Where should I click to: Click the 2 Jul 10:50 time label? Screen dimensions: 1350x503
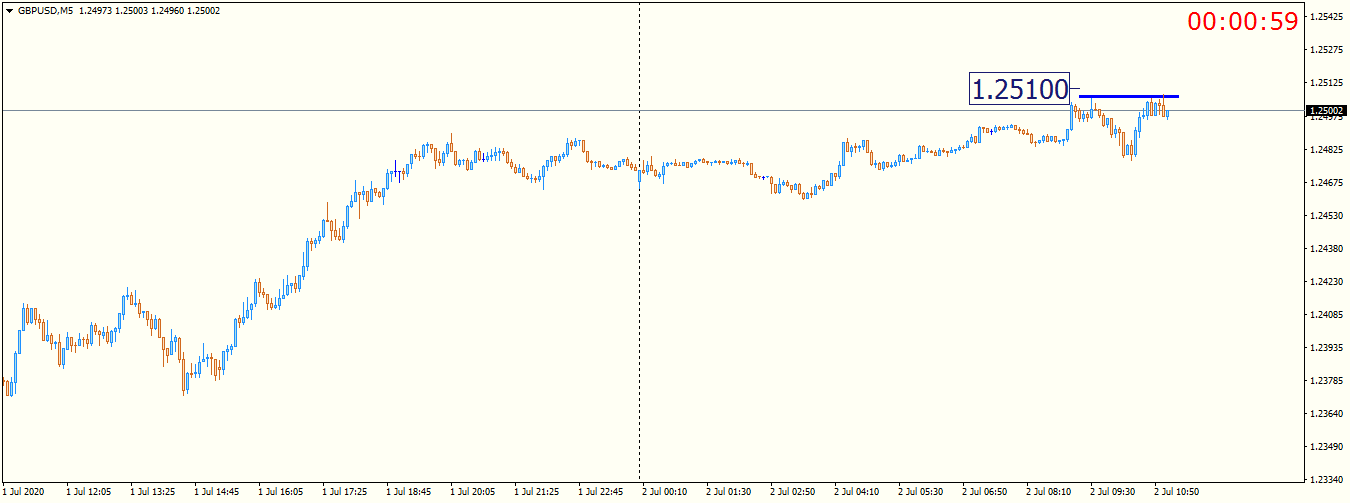point(1177,492)
